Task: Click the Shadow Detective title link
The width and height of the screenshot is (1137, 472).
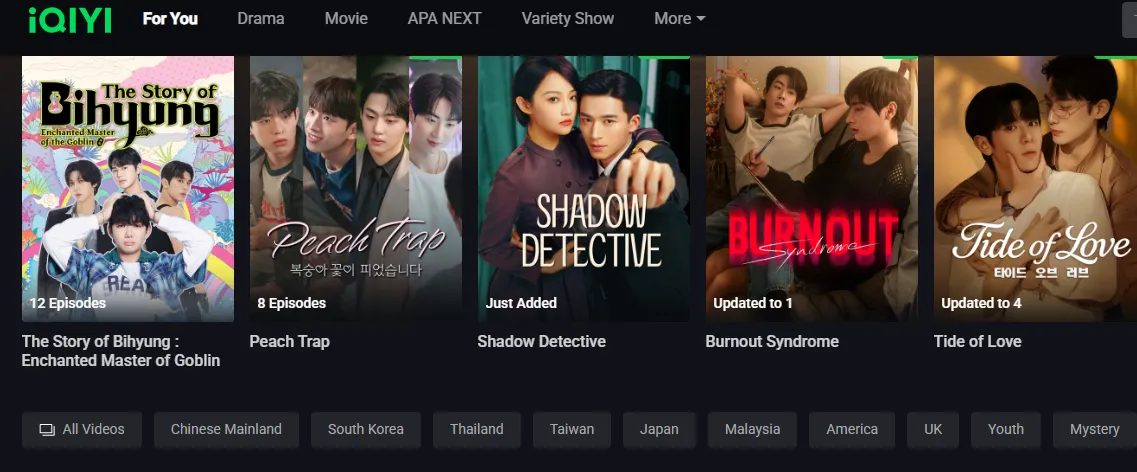Action: pyautogui.click(x=541, y=341)
